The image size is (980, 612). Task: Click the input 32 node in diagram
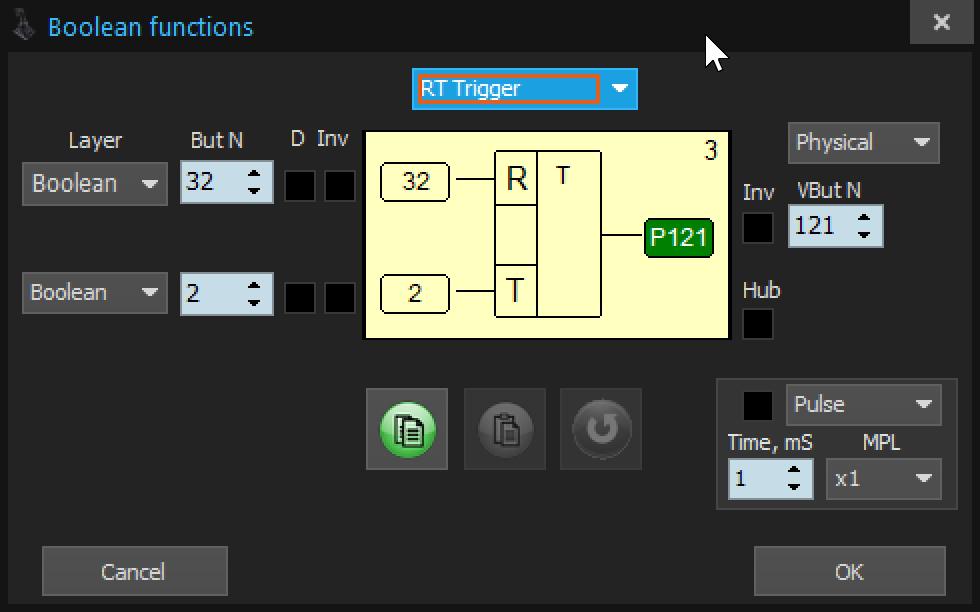click(x=415, y=182)
